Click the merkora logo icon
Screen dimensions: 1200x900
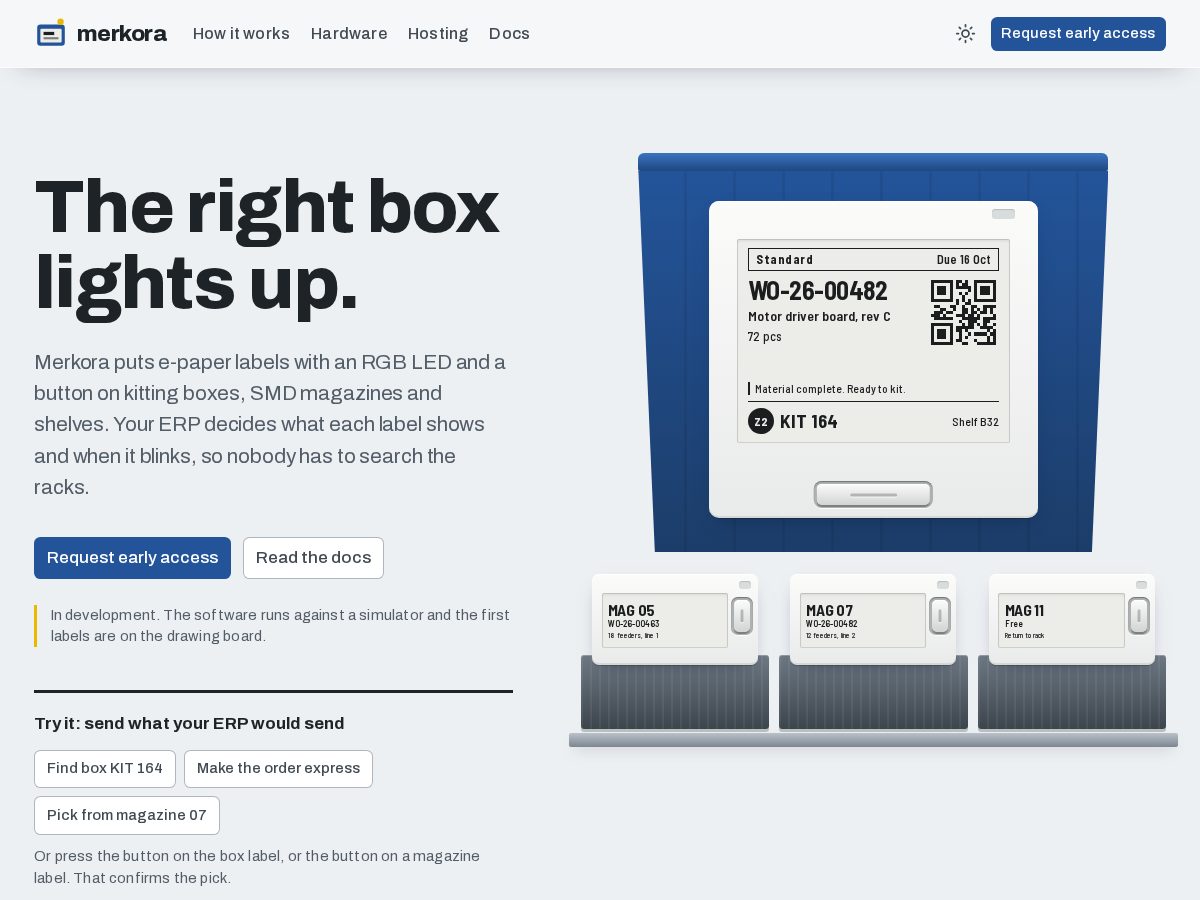click(x=51, y=33)
